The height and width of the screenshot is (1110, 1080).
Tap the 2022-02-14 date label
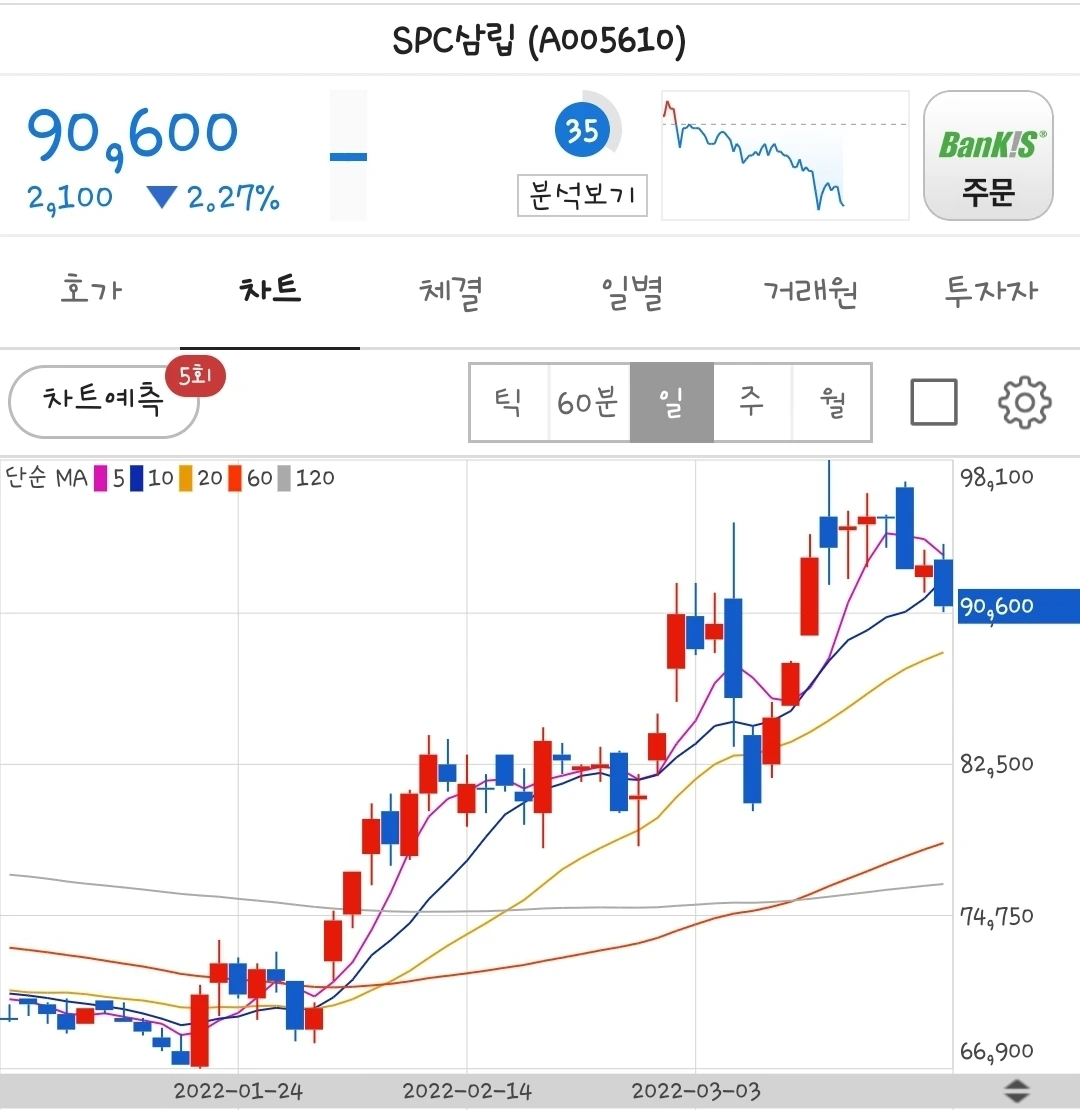click(x=467, y=1091)
